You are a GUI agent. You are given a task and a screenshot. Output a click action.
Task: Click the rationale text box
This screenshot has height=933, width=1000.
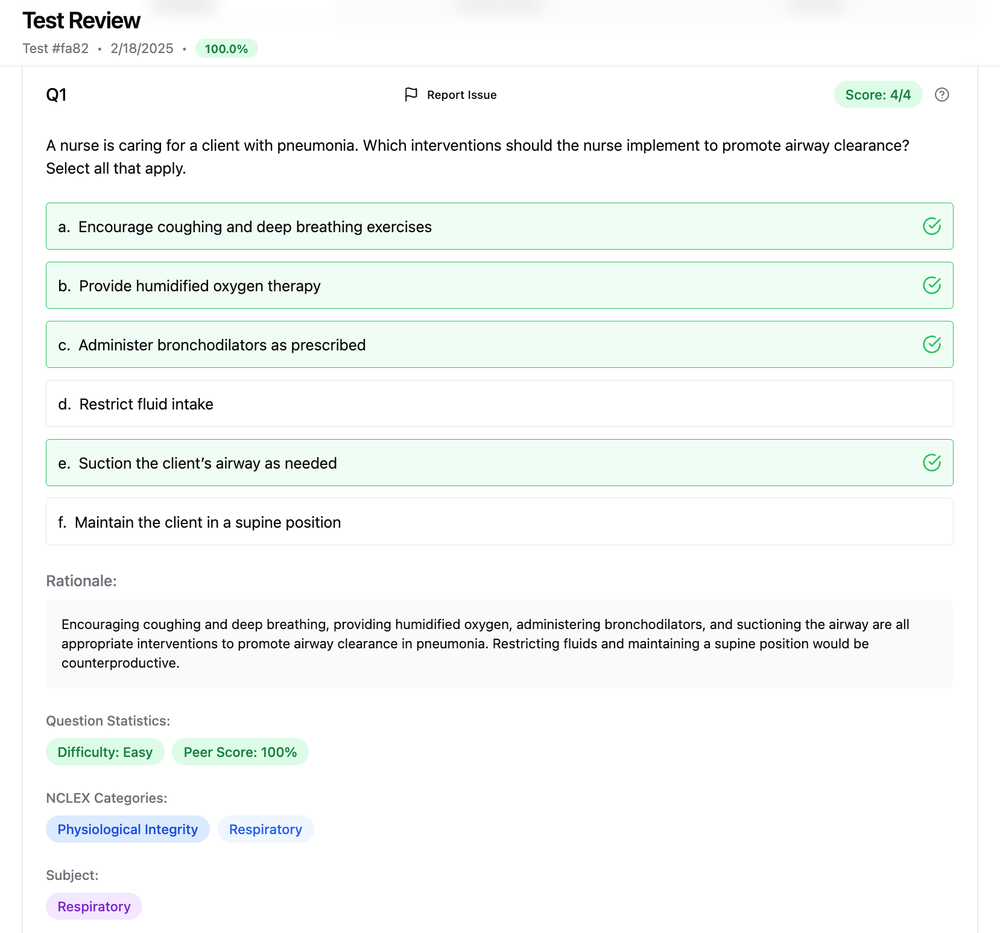point(500,643)
